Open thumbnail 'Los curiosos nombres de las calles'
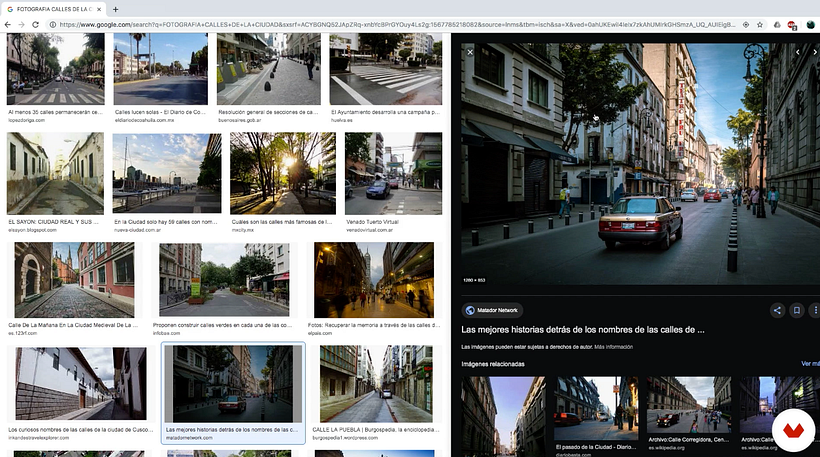Image resolution: width=820 pixels, height=457 pixels. pyautogui.click(x=81, y=384)
